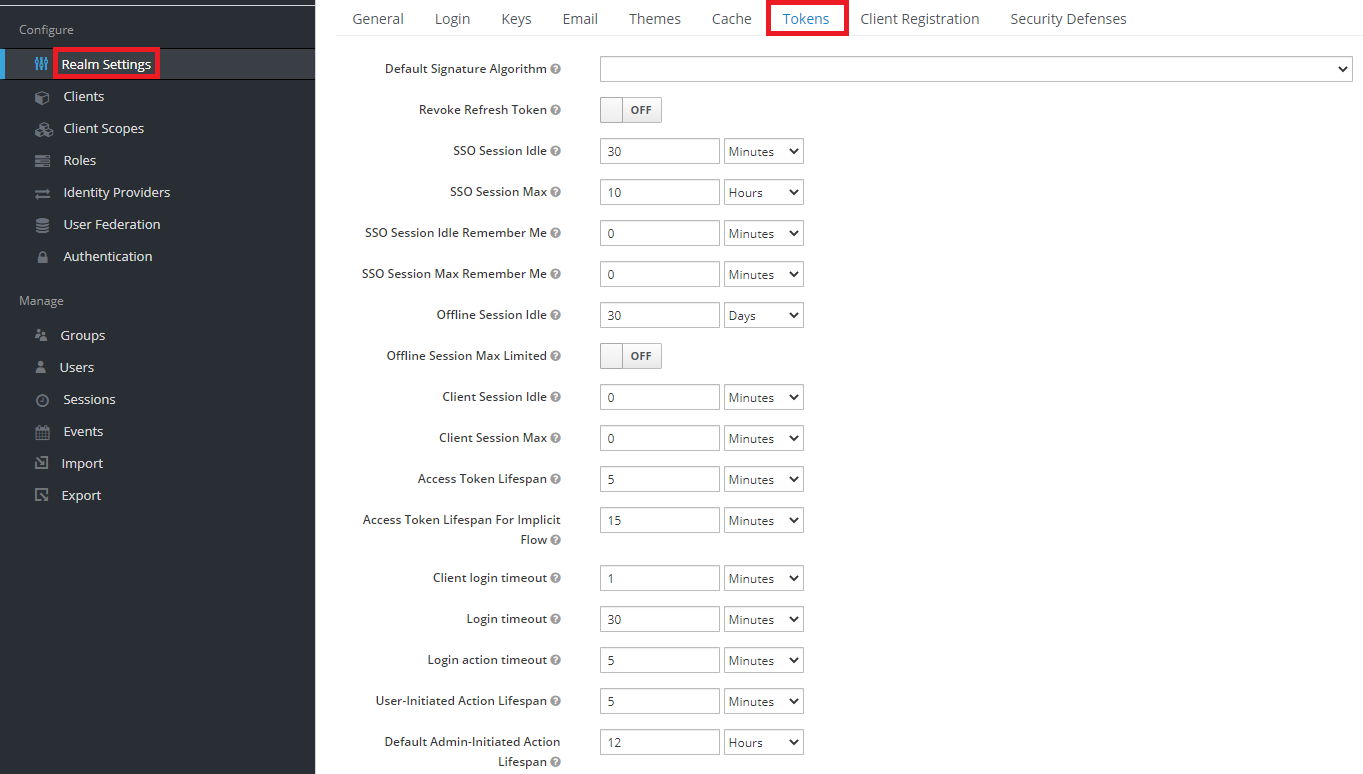1363x774 pixels.
Task: Click help icon beside Revoke Refresh Token
Action: click(x=555, y=110)
